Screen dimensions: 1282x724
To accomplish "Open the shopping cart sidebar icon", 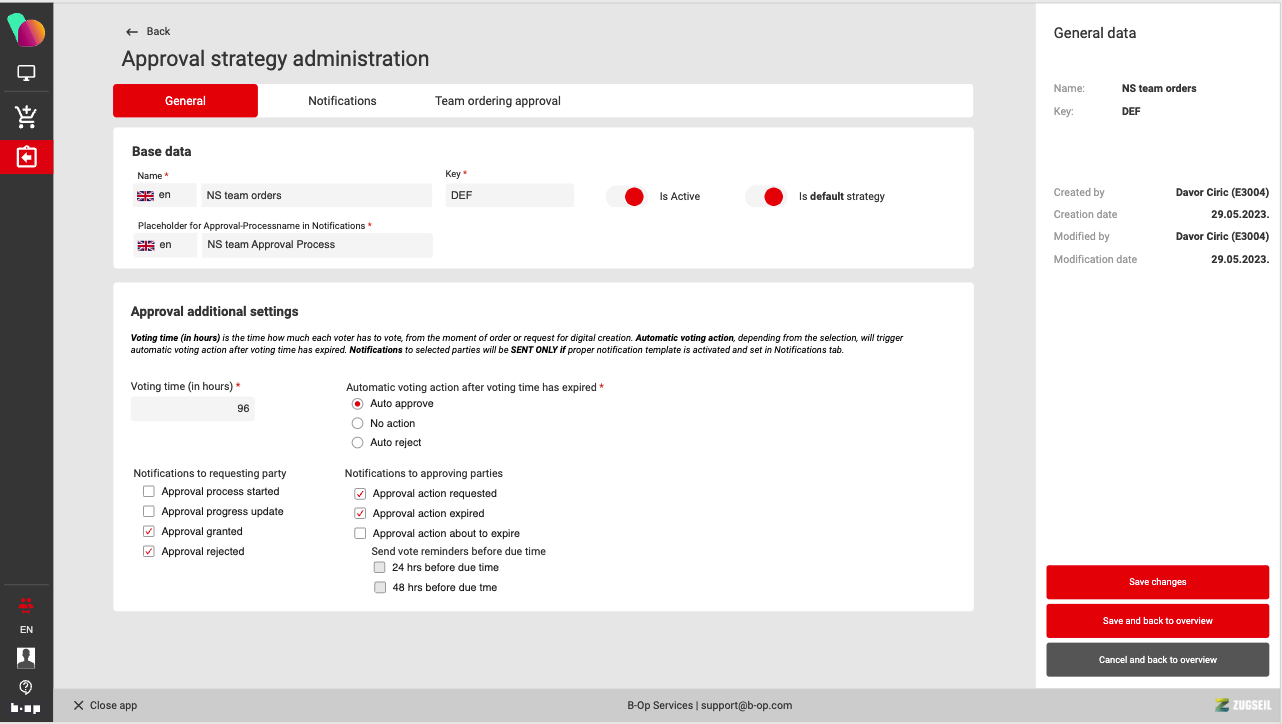I will (26, 117).
